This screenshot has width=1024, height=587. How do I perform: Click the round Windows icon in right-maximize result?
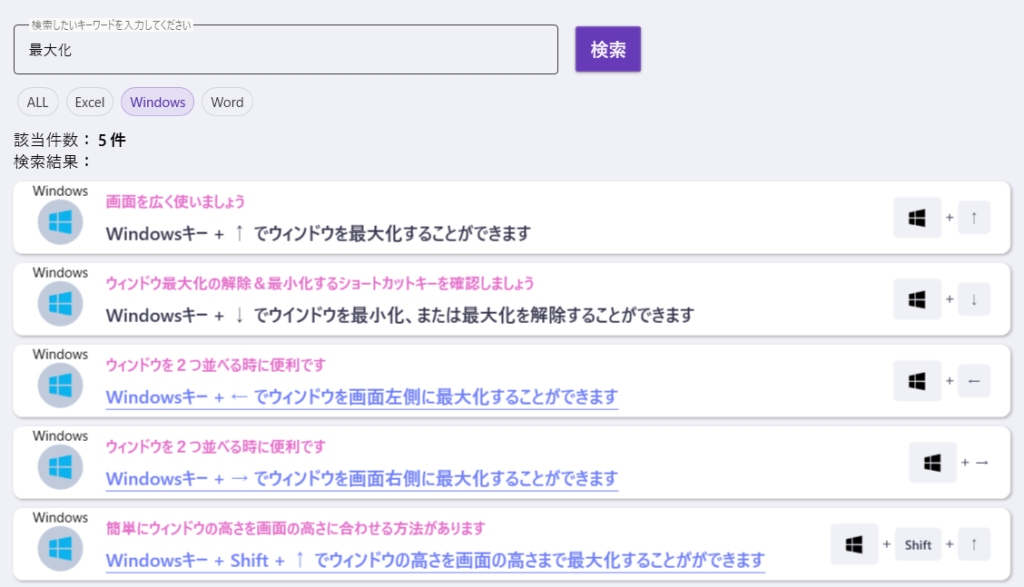(x=60, y=468)
